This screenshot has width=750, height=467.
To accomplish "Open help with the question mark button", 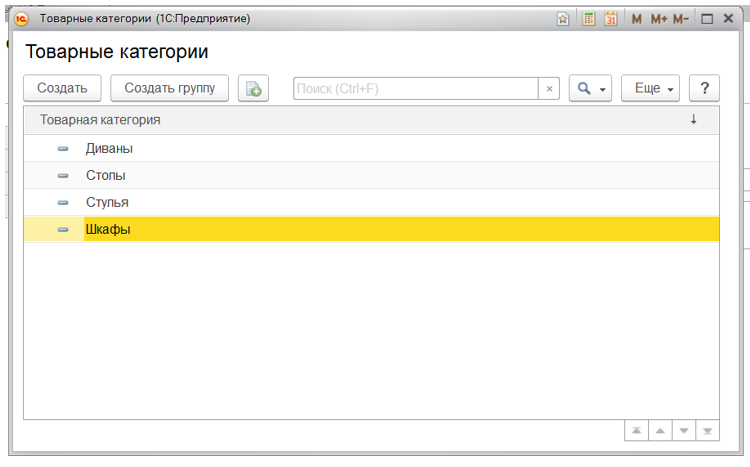I will pos(704,88).
